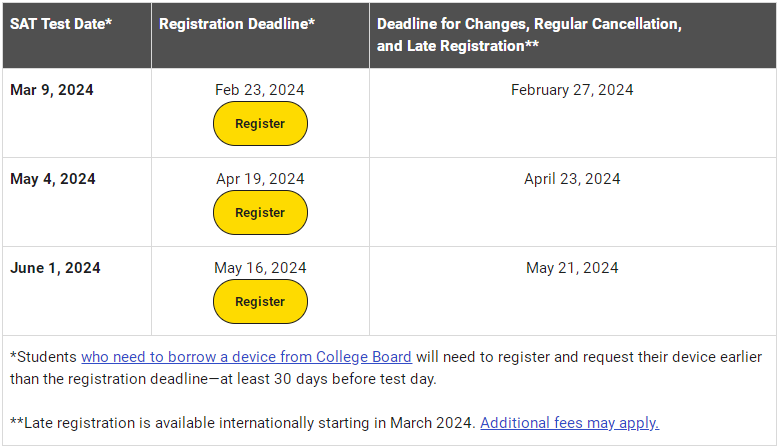Click the May 4, 2024 test date cell
779x448 pixels.
pyautogui.click(x=77, y=202)
